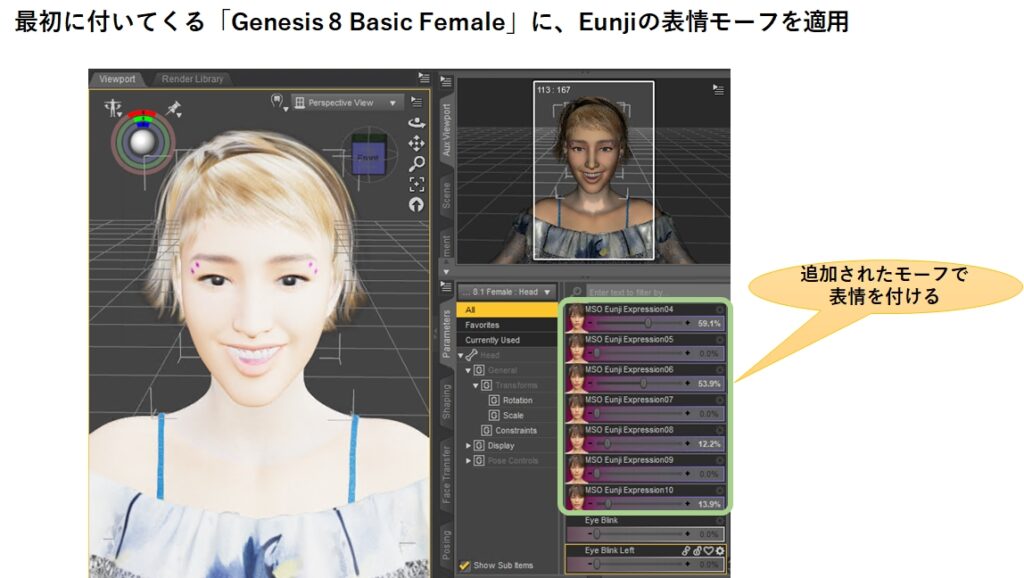Open the Shaping side tab
This screenshot has width=1024, height=578.
[x=446, y=400]
